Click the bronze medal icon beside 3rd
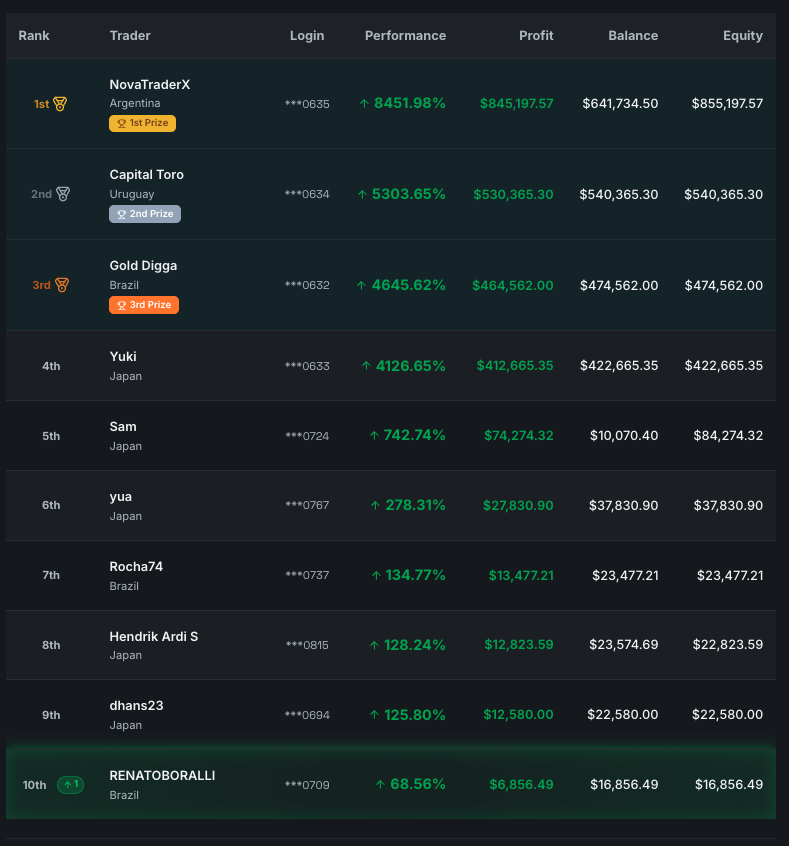Screen dimensions: 789x846 [x=62, y=285]
